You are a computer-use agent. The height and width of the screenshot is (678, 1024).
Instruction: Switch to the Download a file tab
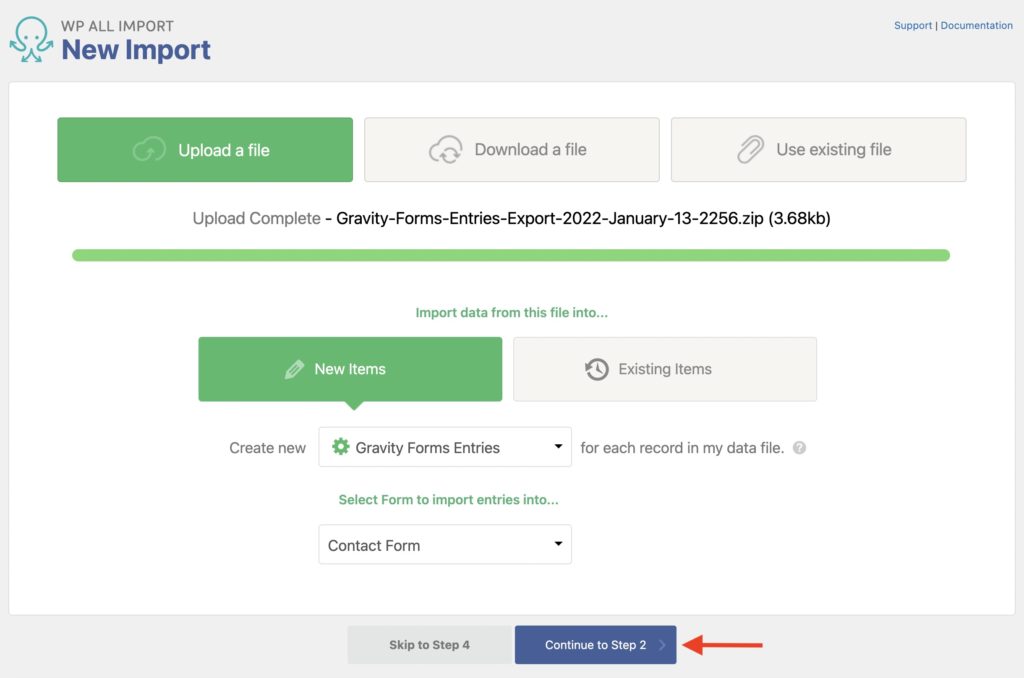(511, 150)
